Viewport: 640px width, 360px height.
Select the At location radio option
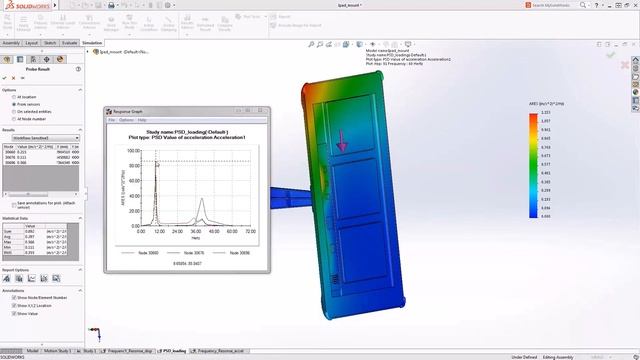pyautogui.click(x=14, y=97)
